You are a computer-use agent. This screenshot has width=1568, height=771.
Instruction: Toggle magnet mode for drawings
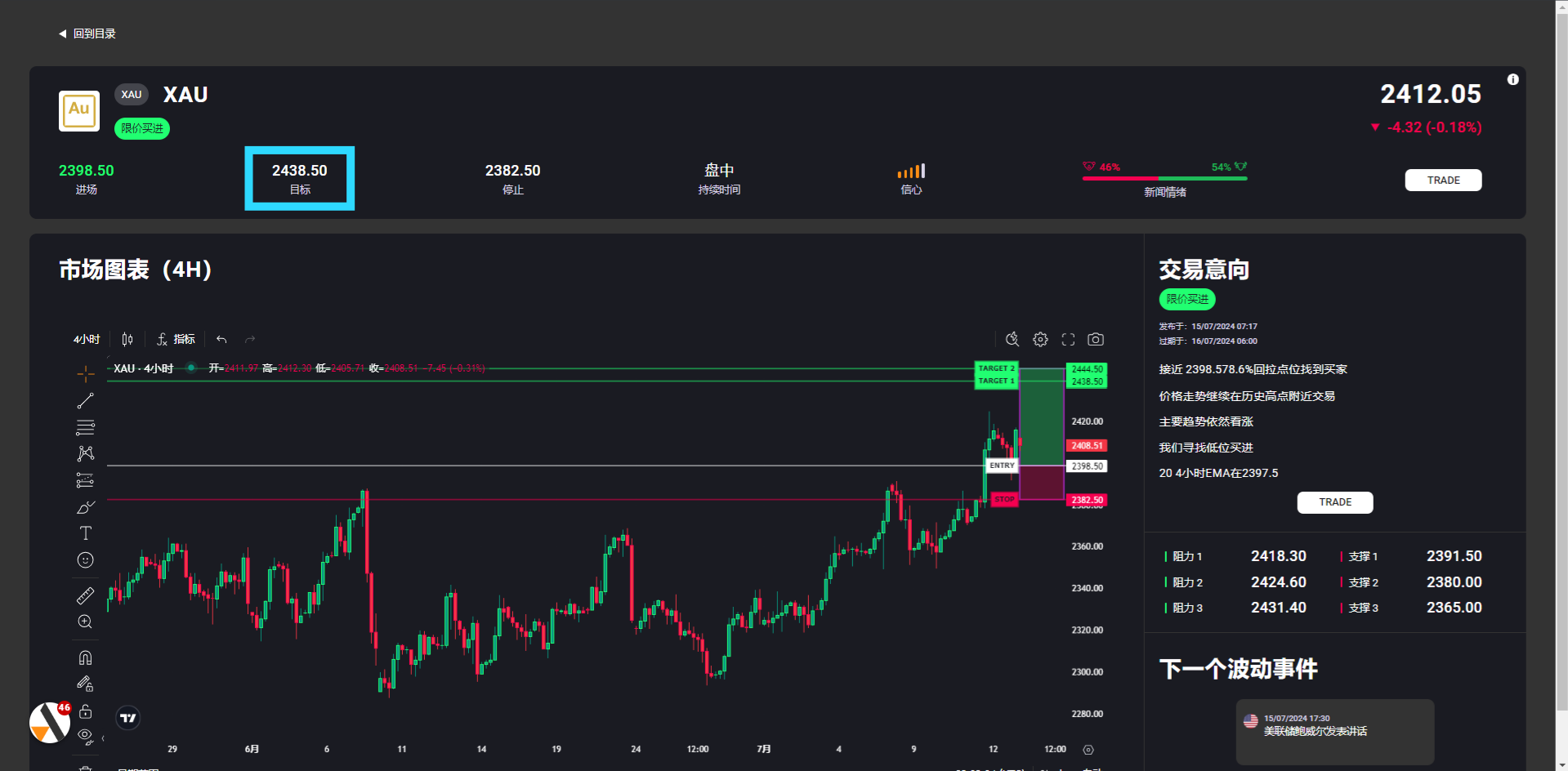86,657
